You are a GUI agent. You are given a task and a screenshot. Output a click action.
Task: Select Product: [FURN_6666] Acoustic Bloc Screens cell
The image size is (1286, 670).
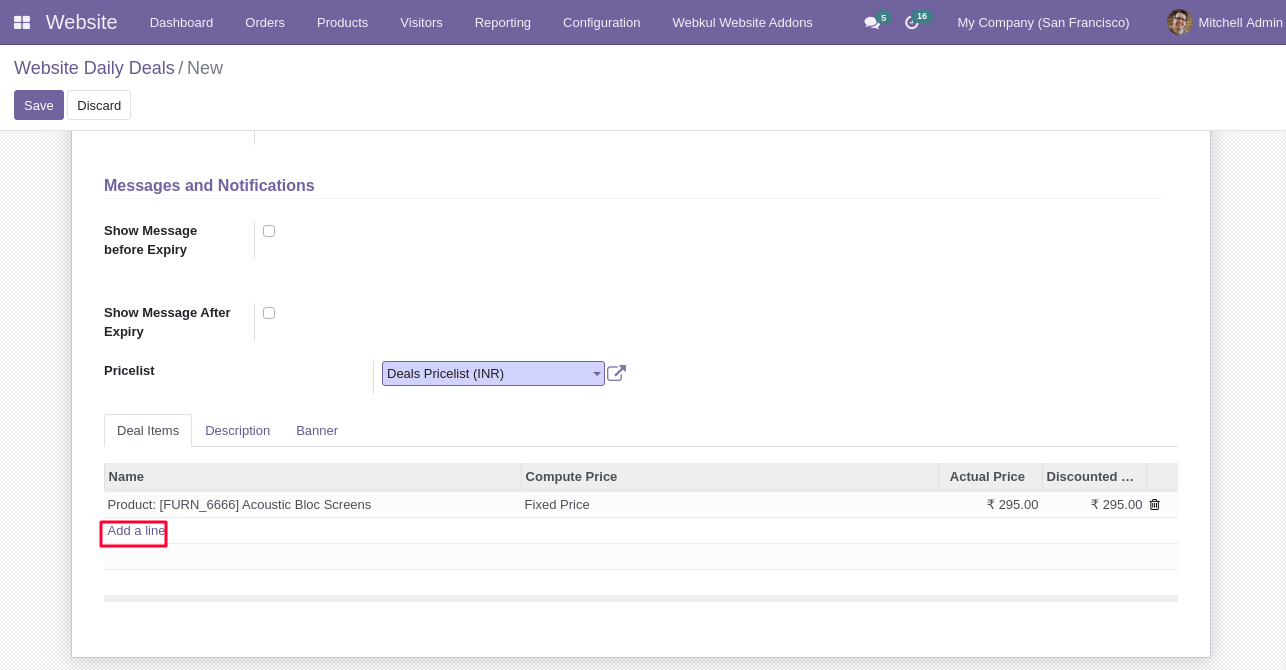tap(312, 505)
